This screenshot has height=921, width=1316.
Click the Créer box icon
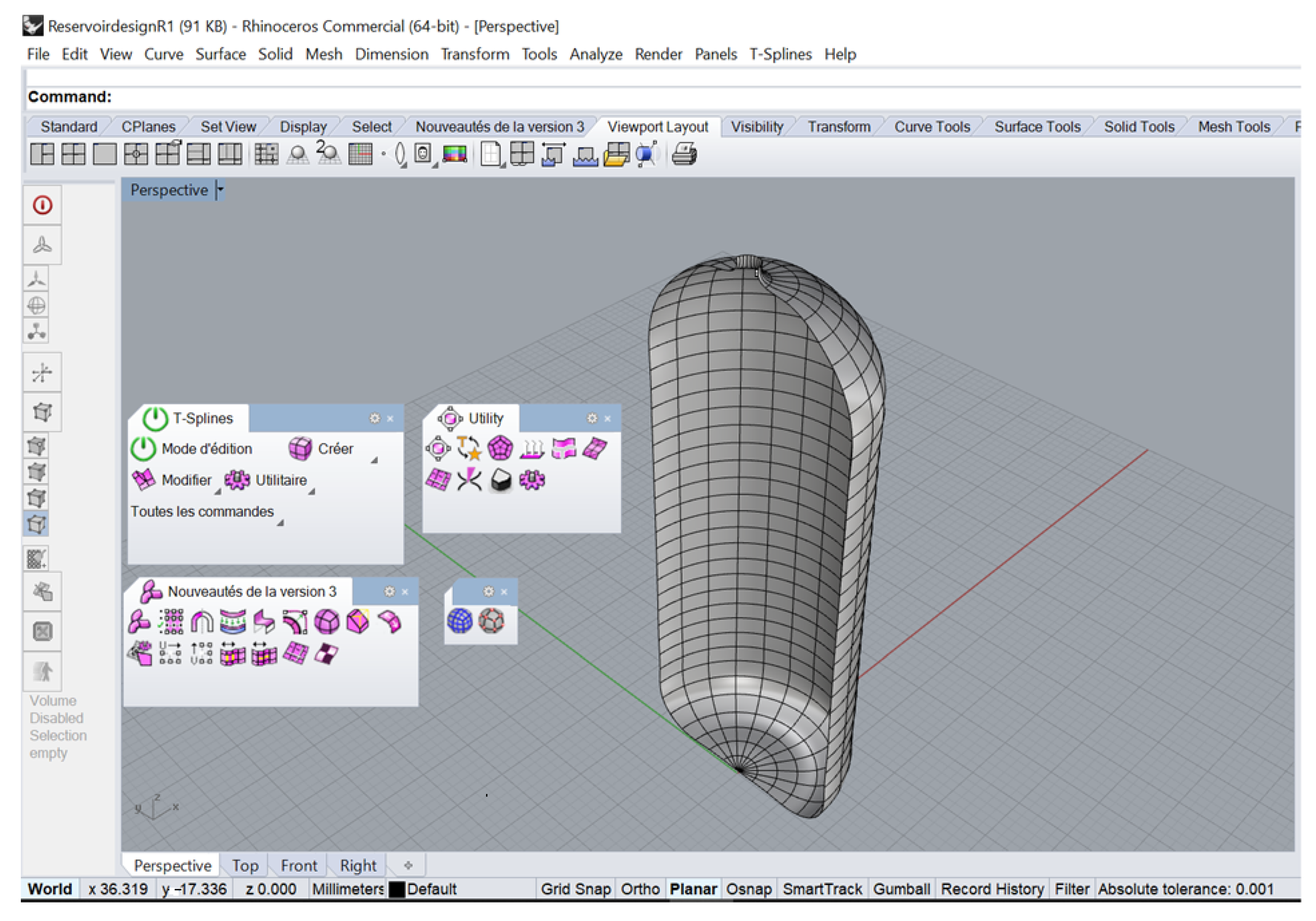click(300, 448)
